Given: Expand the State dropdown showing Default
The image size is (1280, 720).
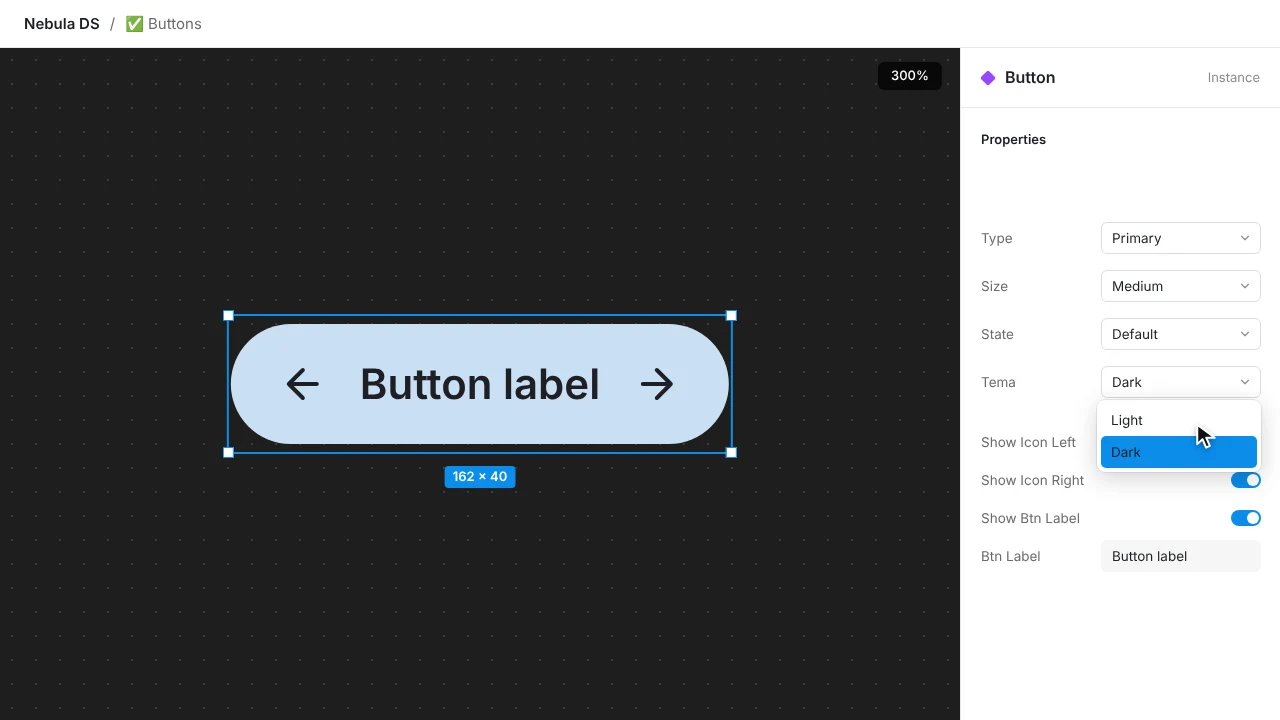Looking at the screenshot, I should point(1181,334).
